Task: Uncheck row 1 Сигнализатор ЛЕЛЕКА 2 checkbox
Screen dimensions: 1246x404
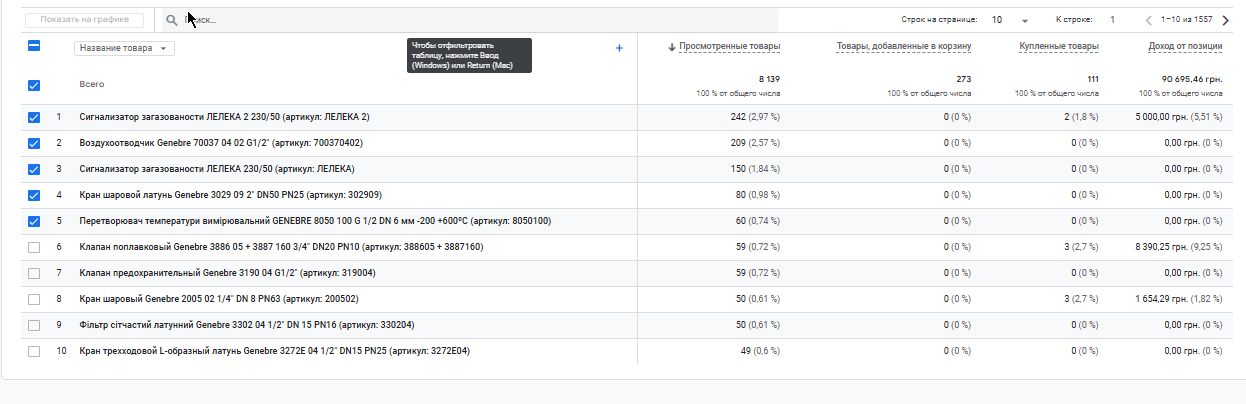Action: pos(34,118)
